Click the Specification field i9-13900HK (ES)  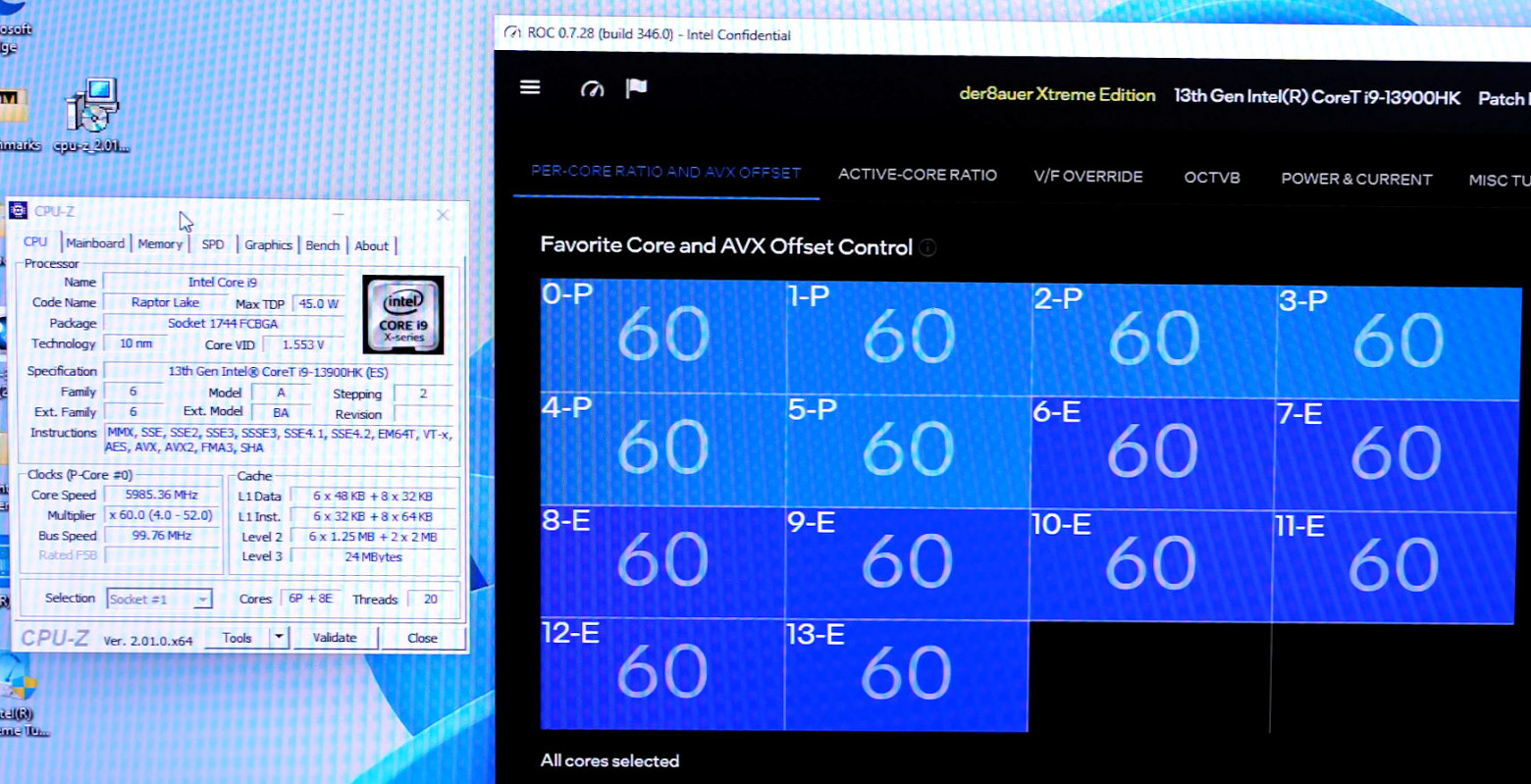coord(279,372)
